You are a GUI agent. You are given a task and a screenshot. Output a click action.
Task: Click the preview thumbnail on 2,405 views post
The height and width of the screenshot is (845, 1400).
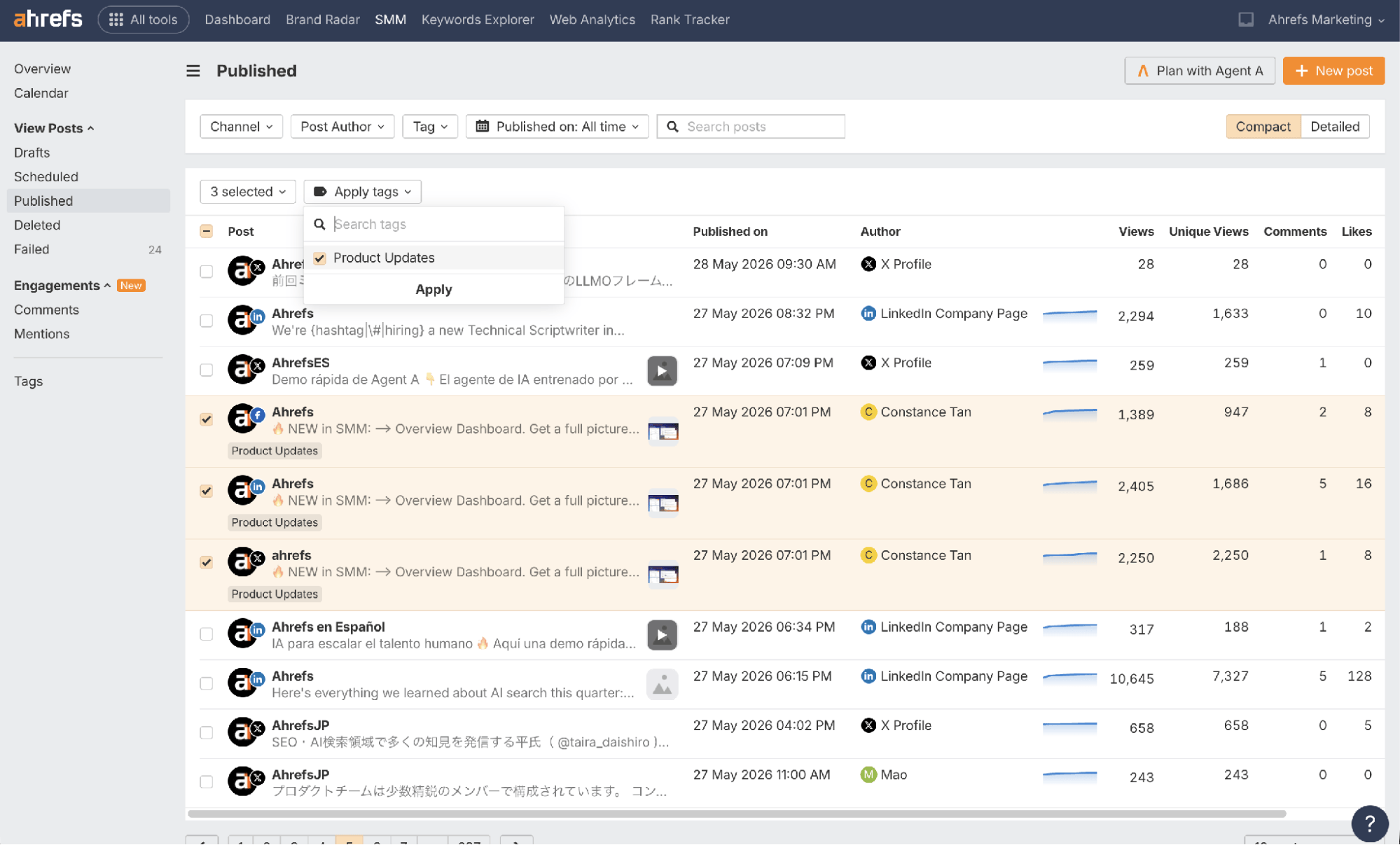tap(663, 503)
